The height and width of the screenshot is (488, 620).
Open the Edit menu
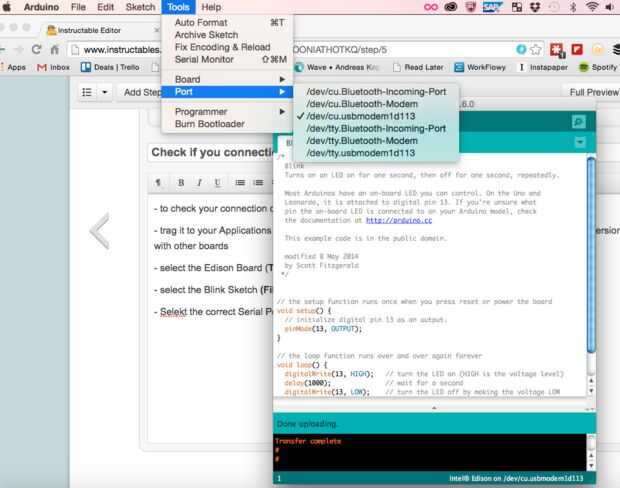coord(106,7)
